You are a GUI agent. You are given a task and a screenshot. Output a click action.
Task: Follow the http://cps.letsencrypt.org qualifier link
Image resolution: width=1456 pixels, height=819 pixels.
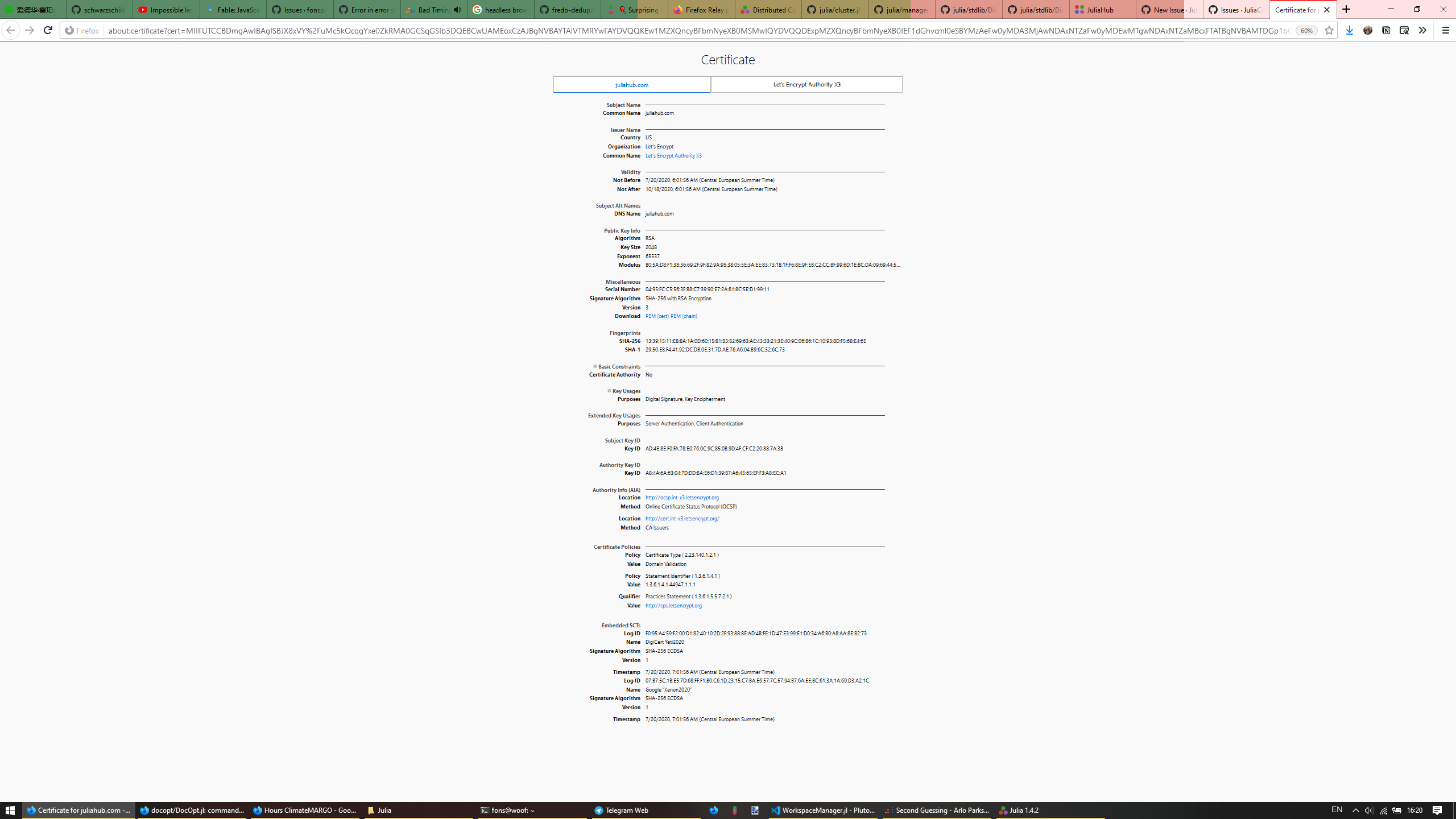point(673,606)
